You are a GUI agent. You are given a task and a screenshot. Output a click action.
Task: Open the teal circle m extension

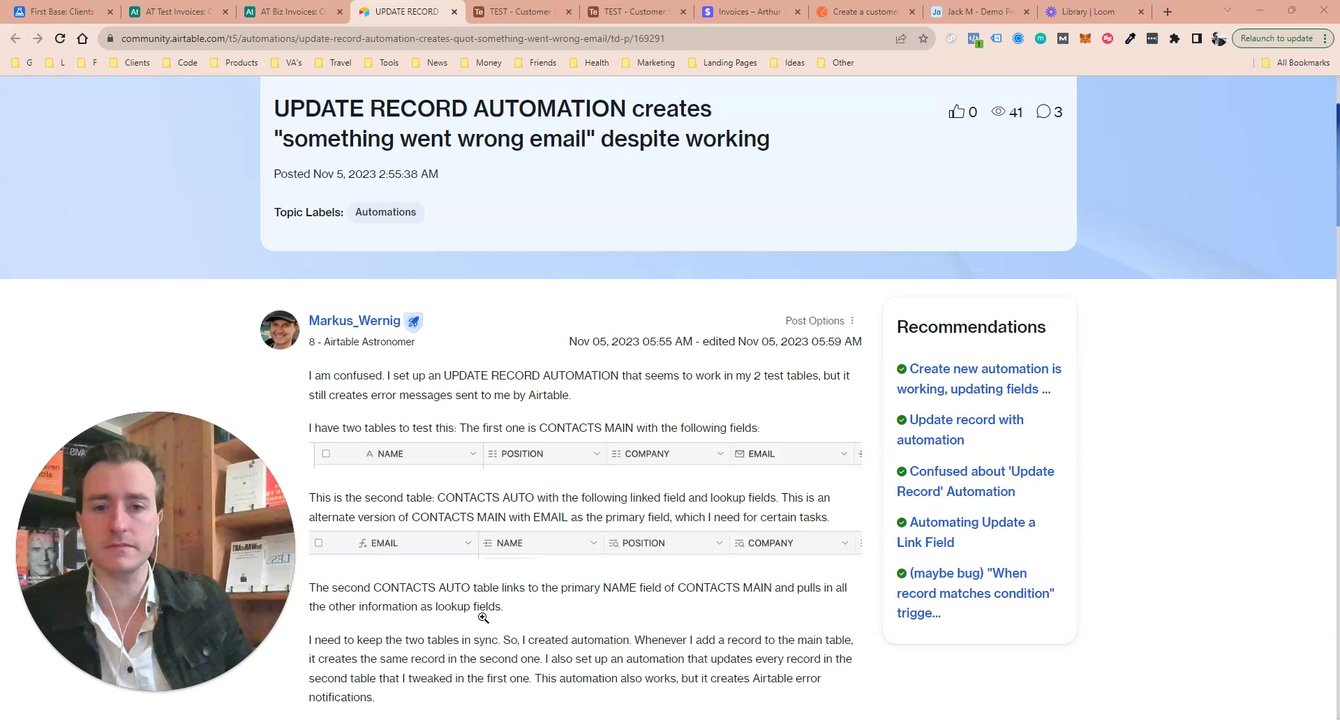(x=1040, y=38)
